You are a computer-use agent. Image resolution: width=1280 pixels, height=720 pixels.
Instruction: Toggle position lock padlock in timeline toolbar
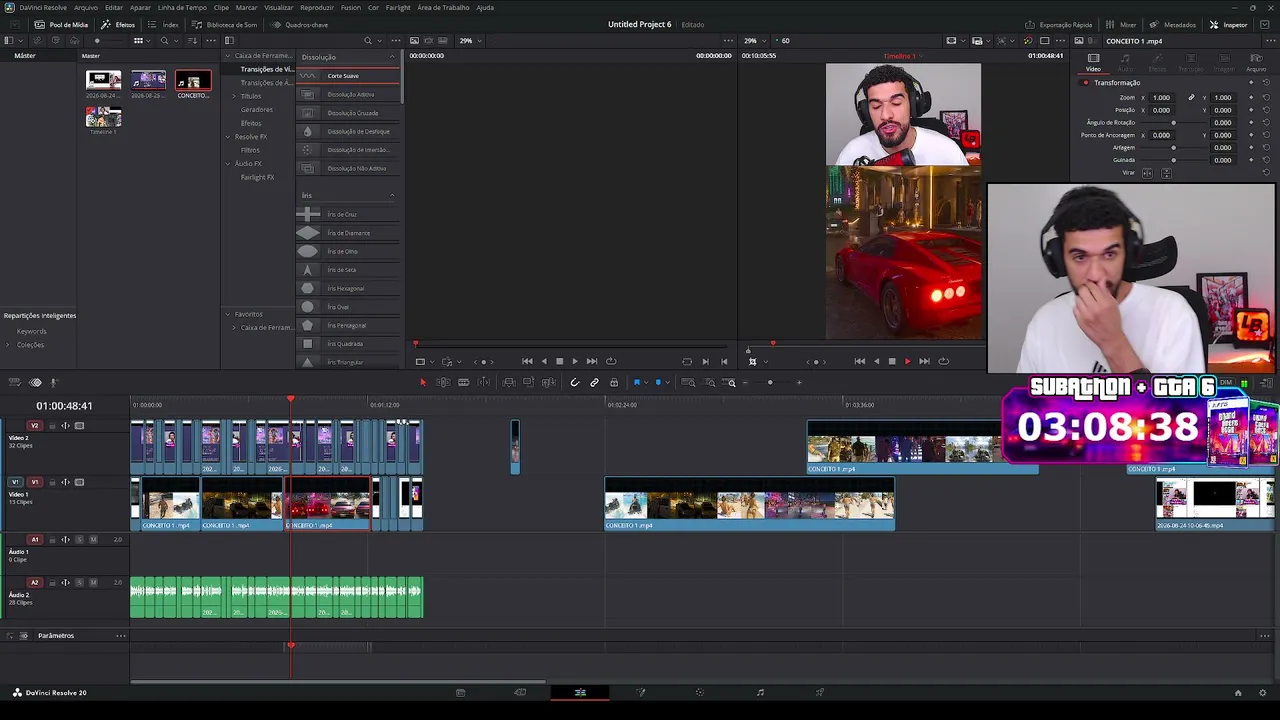(614, 382)
